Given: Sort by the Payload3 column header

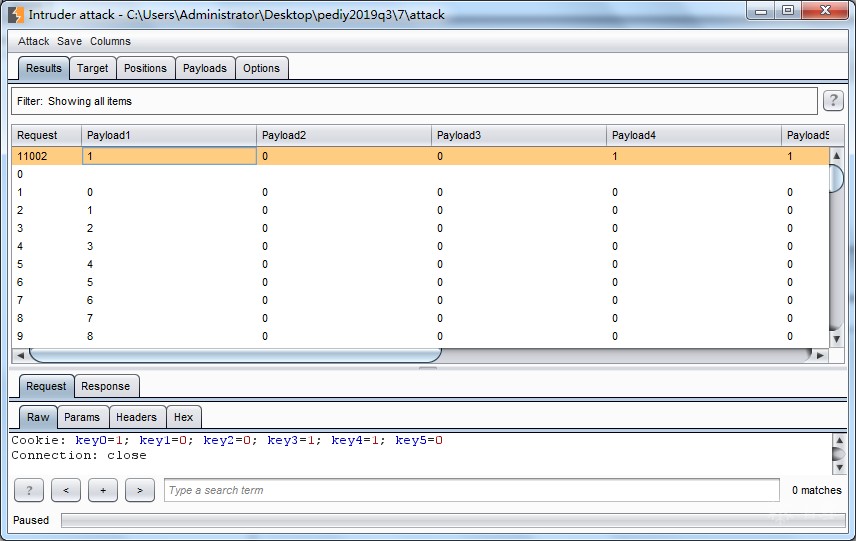Looking at the screenshot, I should tap(519, 135).
